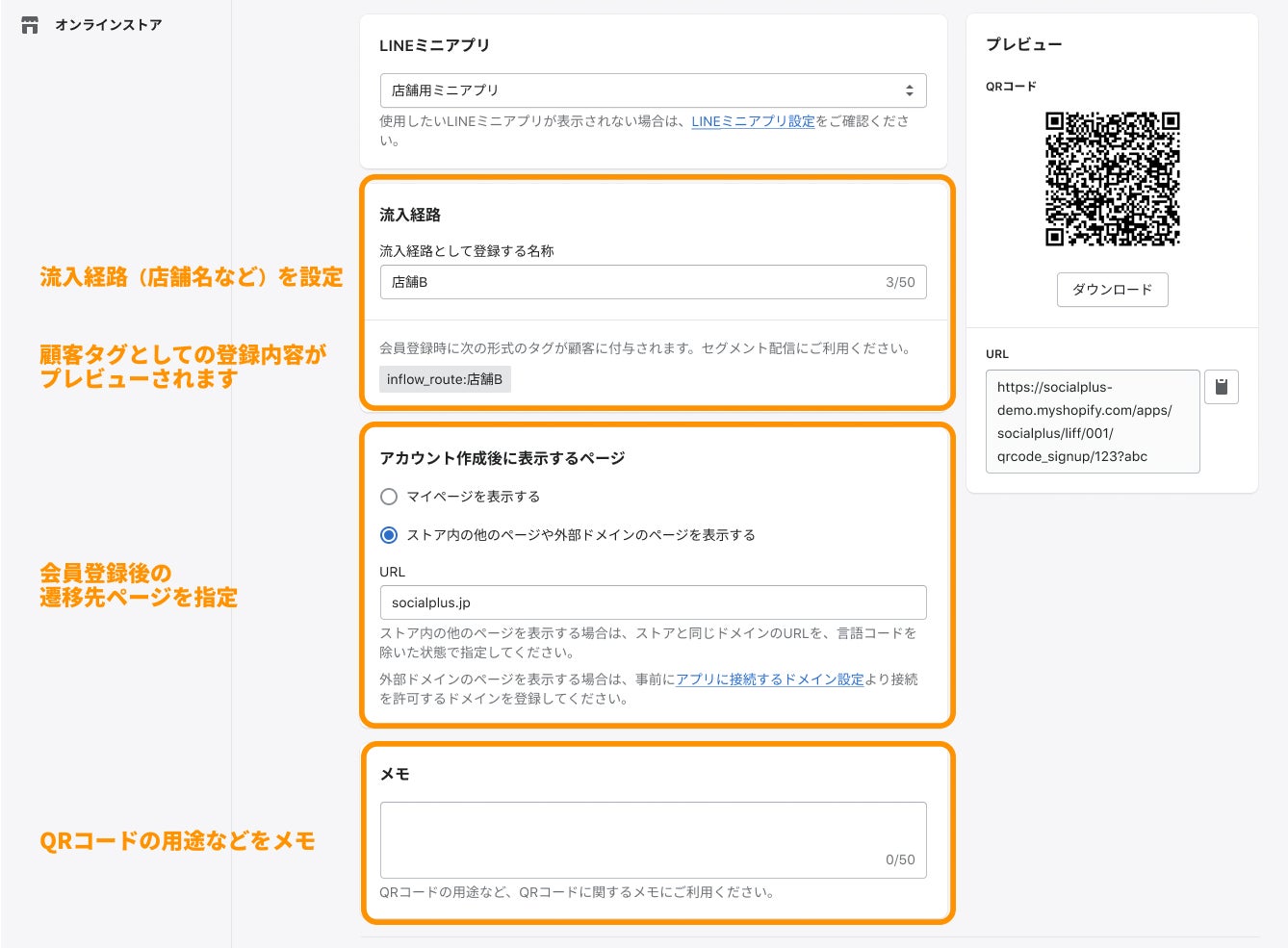Click the ダウンロード button under QR code
The image size is (1288, 948).
click(1113, 290)
